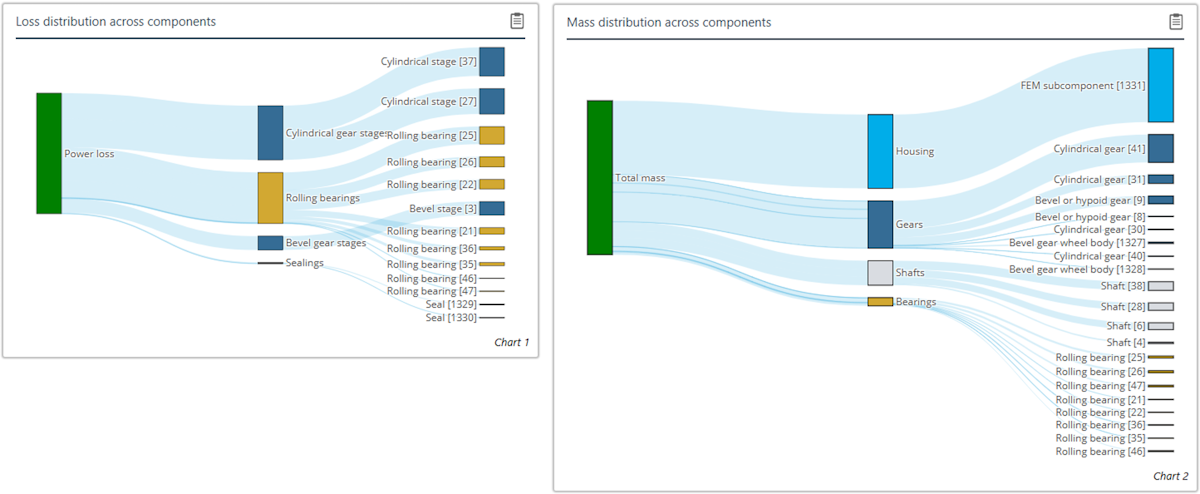1200x494 pixels.
Task: Click clipboard icon in Mass distribution panel
Action: (x=1176, y=22)
